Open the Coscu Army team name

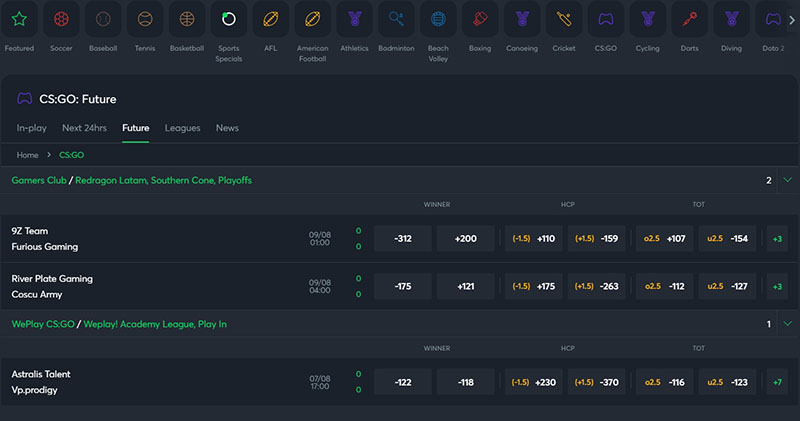[37, 294]
